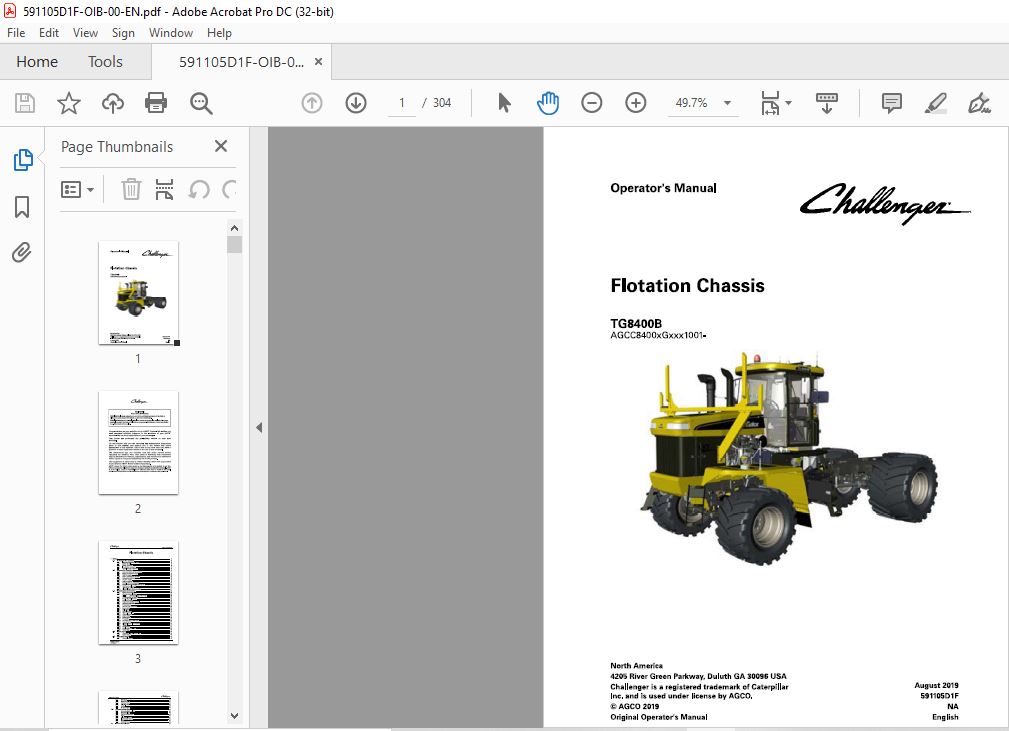Image resolution: width=1009 pixels, height=731 pixels.
Task: Open the zoom percentage dropdown arrow
Action: pos(727,103)
